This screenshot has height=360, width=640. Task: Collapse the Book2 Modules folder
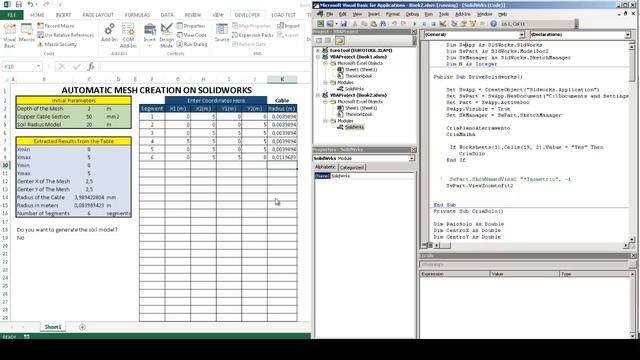(325, 121)
